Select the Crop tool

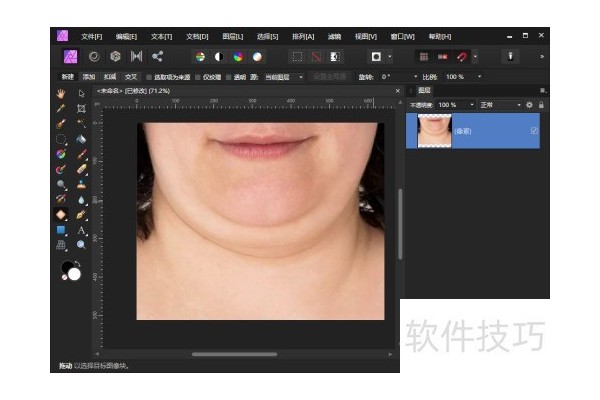pos(81,108)
